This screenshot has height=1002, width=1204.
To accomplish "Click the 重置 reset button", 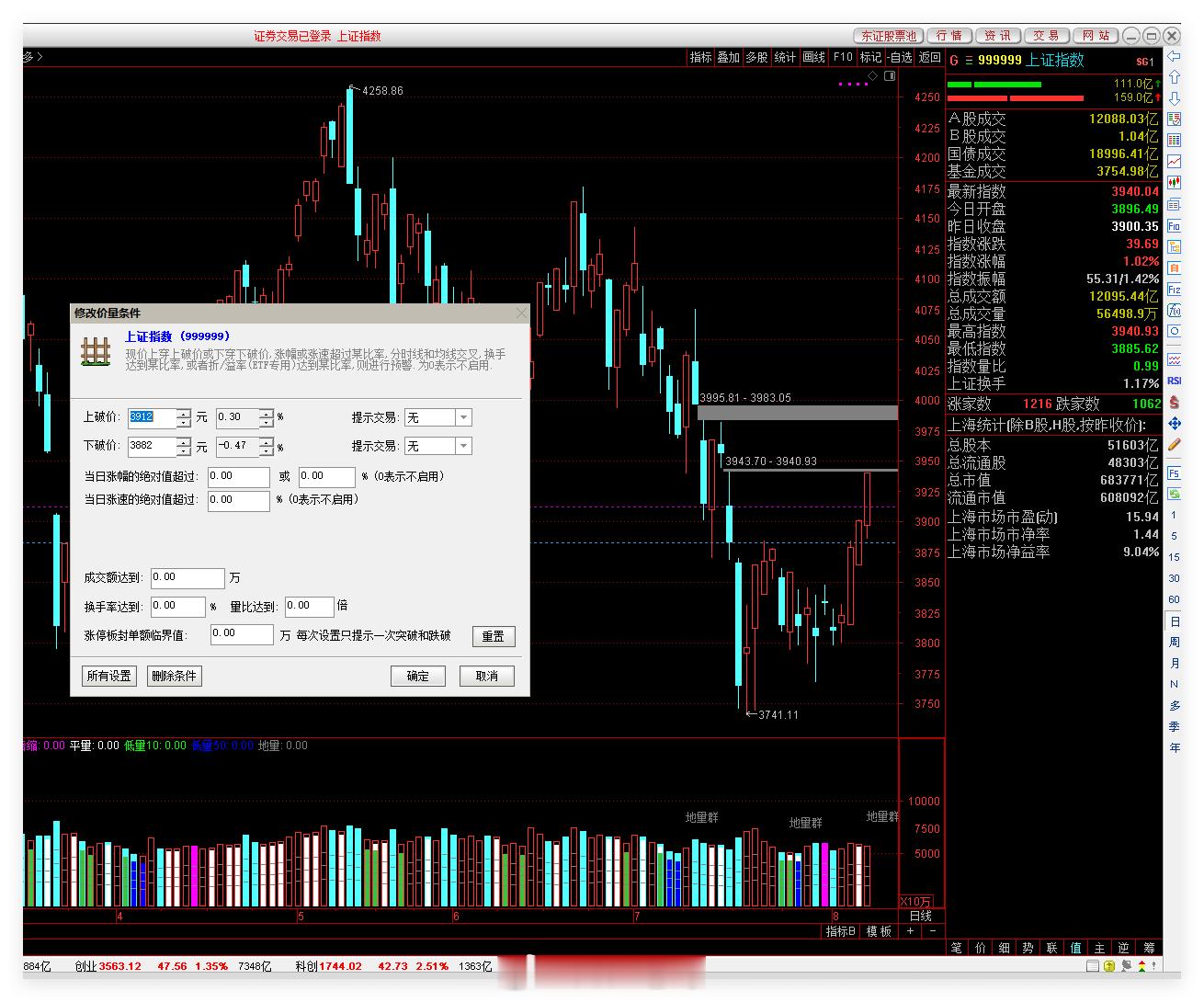I will click(494, 636).
